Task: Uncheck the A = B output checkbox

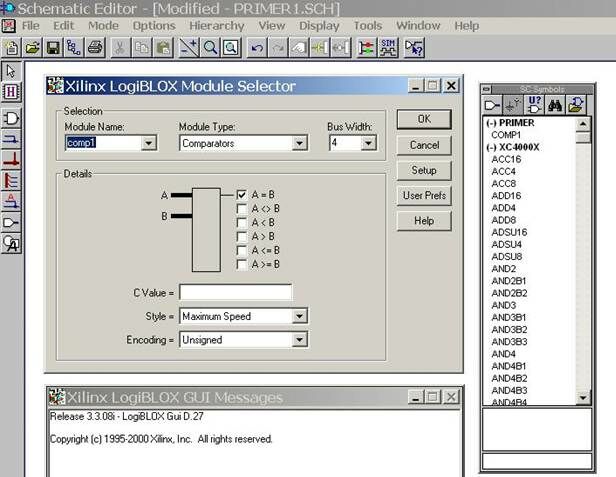Action: click(x=242, y=194)
